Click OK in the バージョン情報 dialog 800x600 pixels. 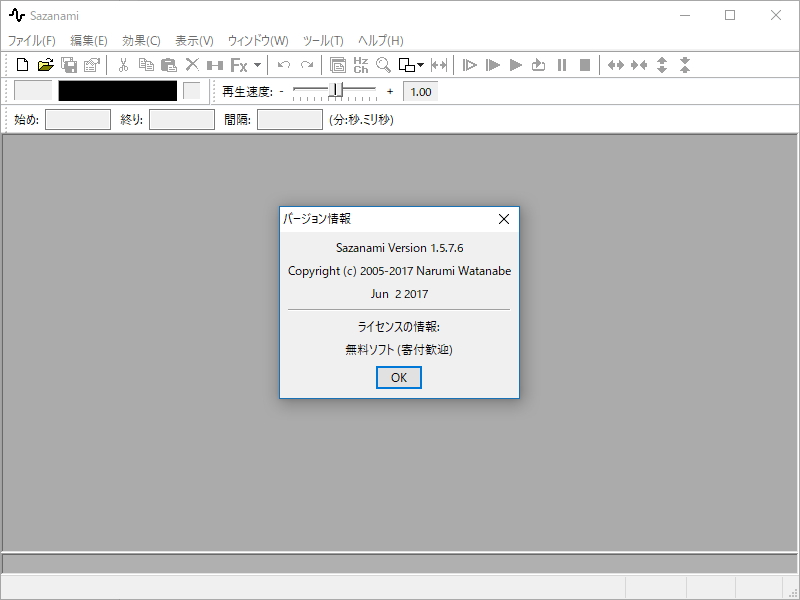pos(399,378)
